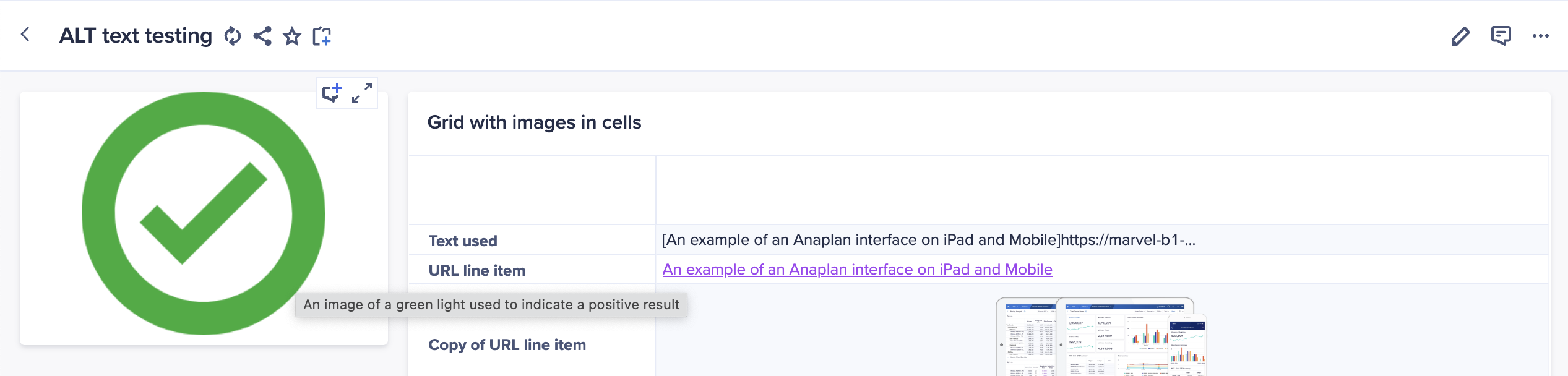Click the Anaplan devices thumbnail image
This screenshot has height=376, width=1568.
click(x=1101, y=337)
